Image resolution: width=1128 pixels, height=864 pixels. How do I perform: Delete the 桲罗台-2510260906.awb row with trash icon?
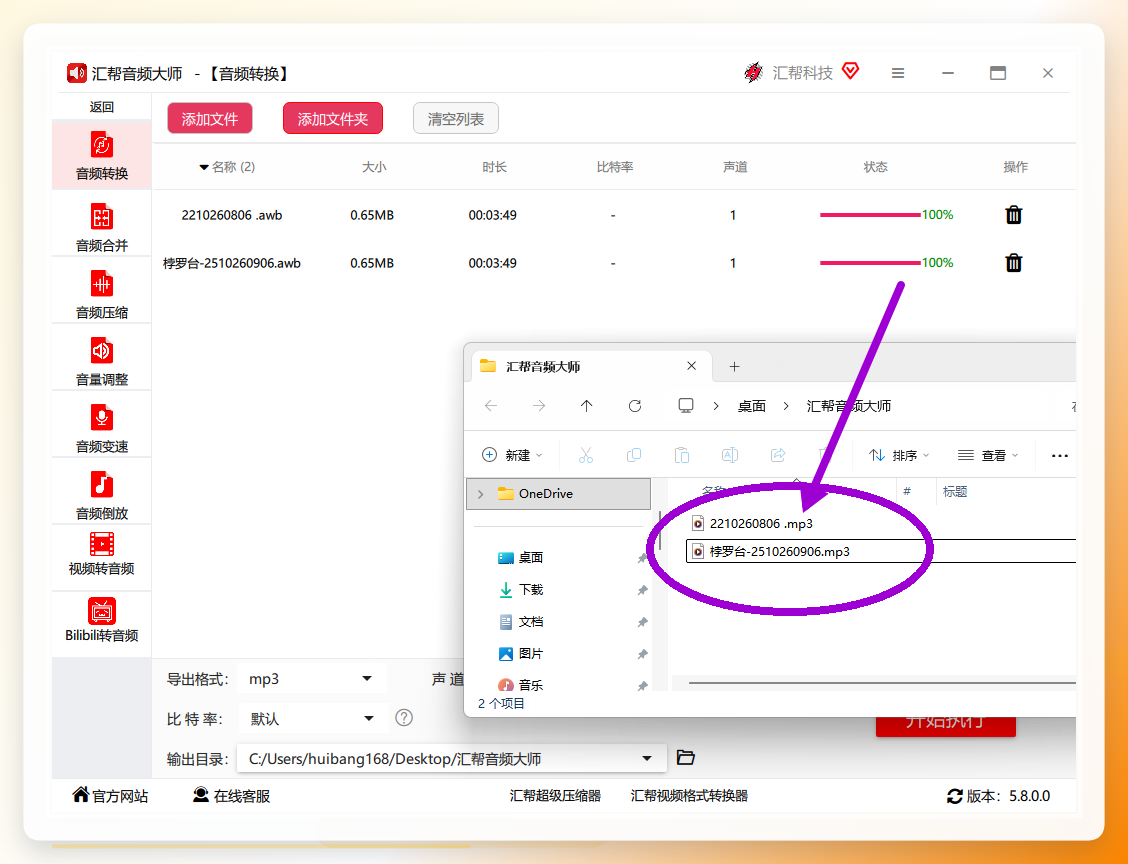[1014, 263]
